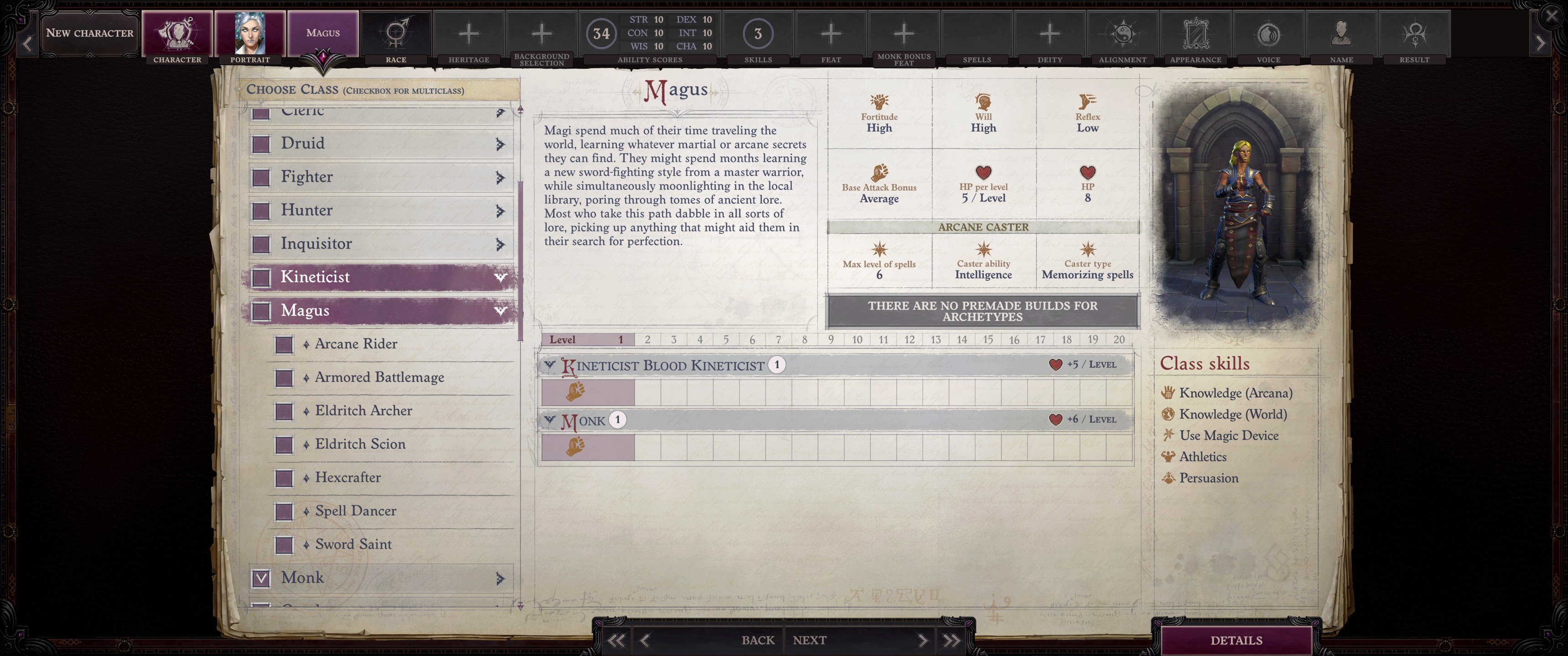Click the Details button

(1236, 640)
